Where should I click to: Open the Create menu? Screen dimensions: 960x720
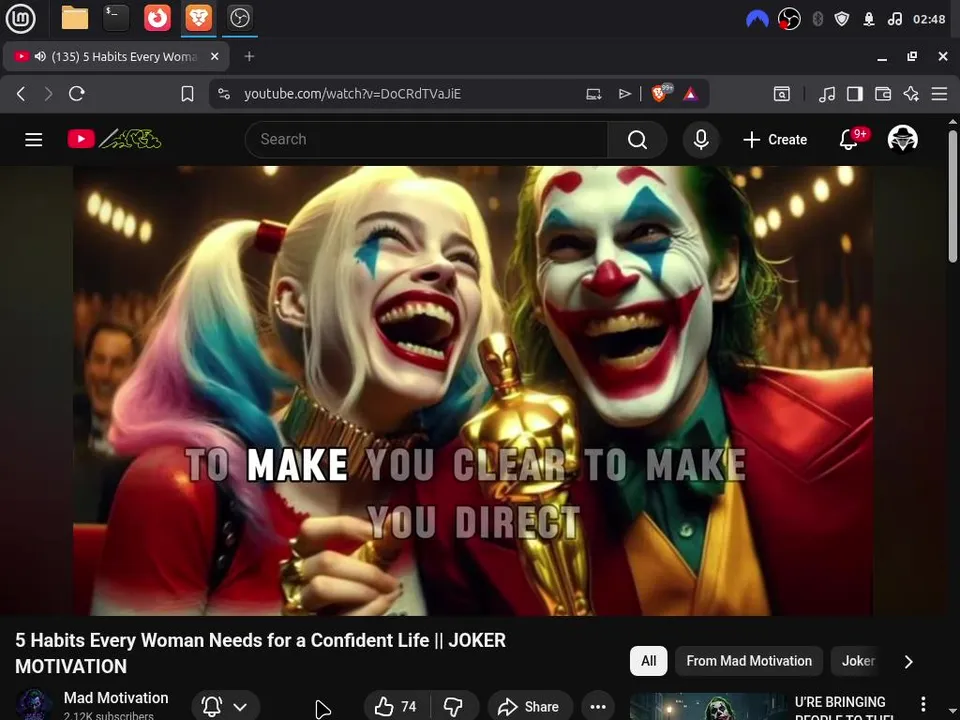775,140
